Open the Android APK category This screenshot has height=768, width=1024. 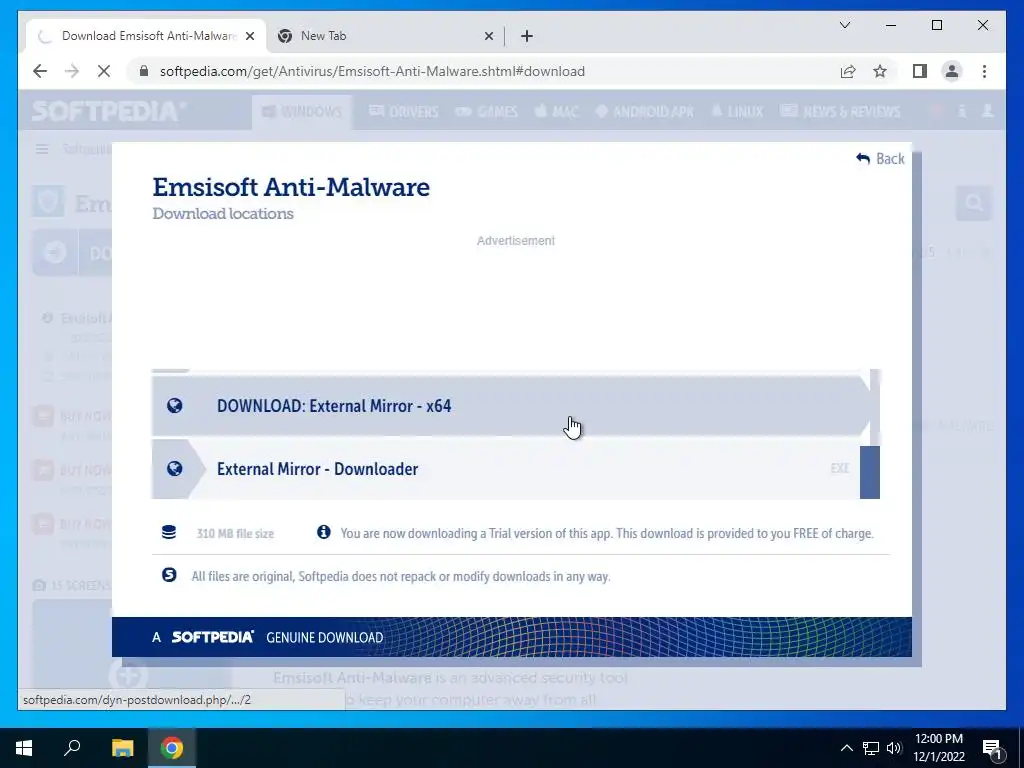click(645, 112)
